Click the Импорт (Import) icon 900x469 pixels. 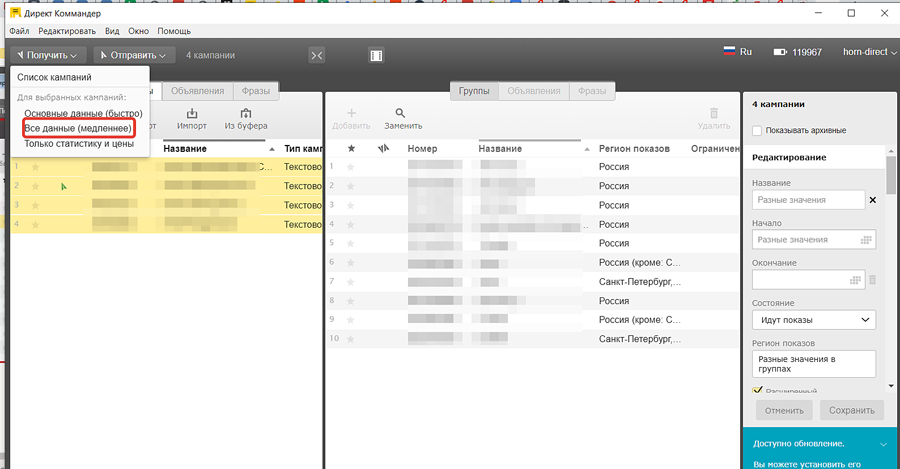[x=192, y=114]
